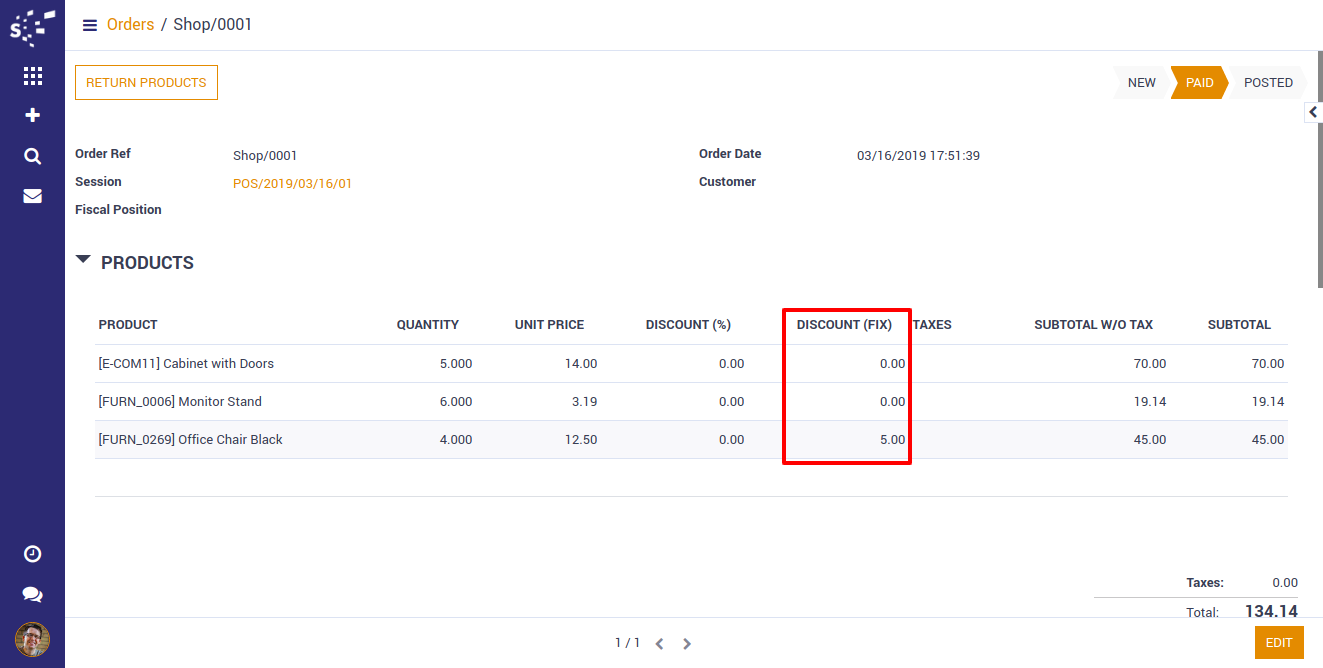Click subtotal without tax 70.00
1323x668 pixels.
click(x=1149, y=364)
